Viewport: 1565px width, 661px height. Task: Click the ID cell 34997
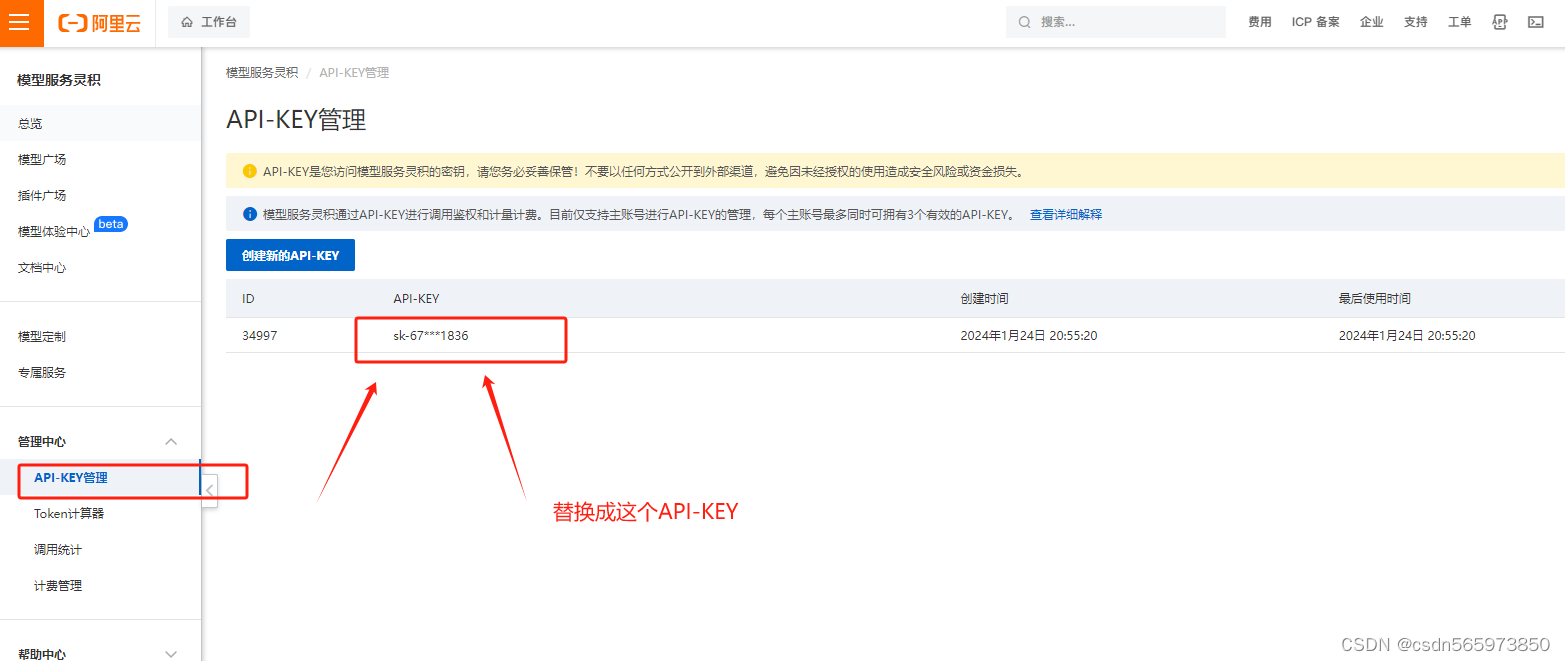(260, 336)
